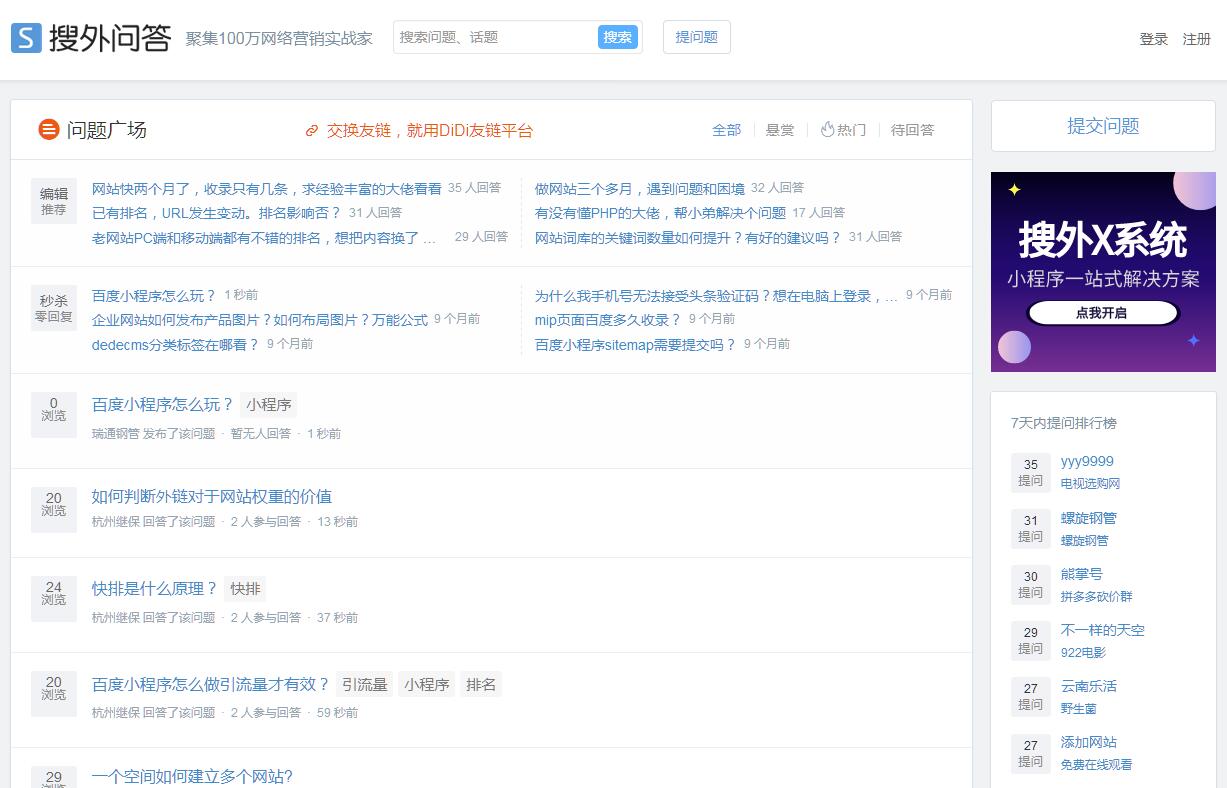Show the 待回答 questions tab
1227x788 pixels.
point(912,130)
